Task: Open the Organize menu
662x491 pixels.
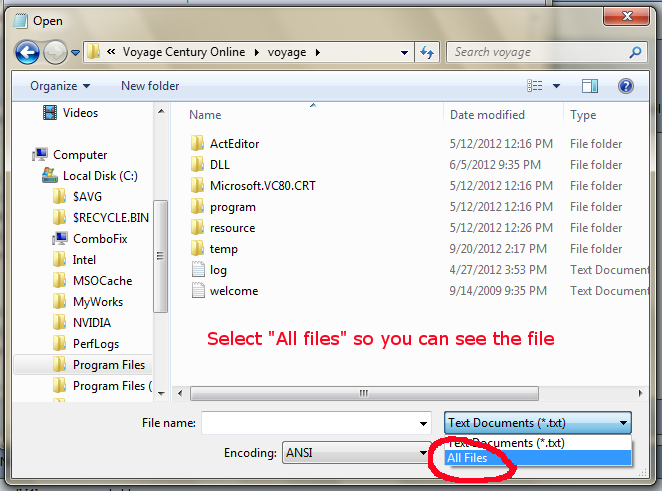Action: point(60,86)
